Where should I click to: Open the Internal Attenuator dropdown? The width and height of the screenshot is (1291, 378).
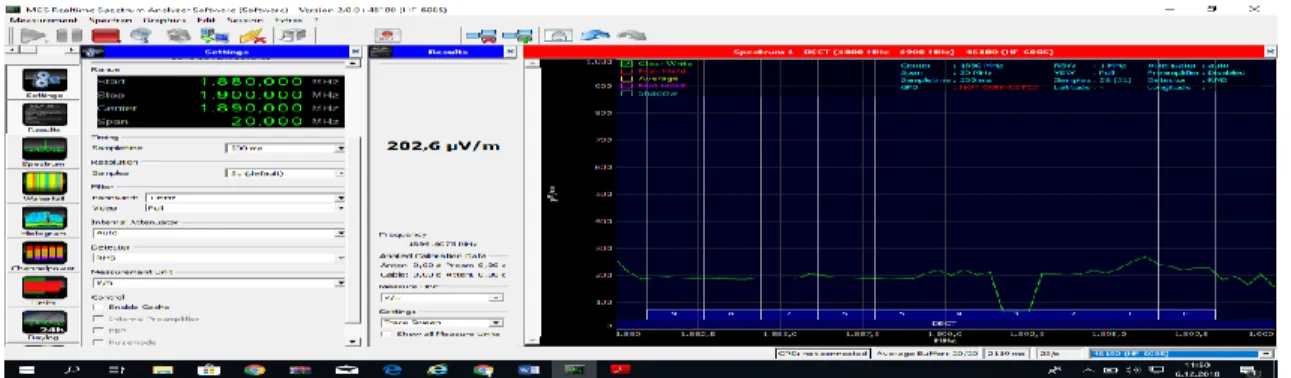[x=218, y=232]
